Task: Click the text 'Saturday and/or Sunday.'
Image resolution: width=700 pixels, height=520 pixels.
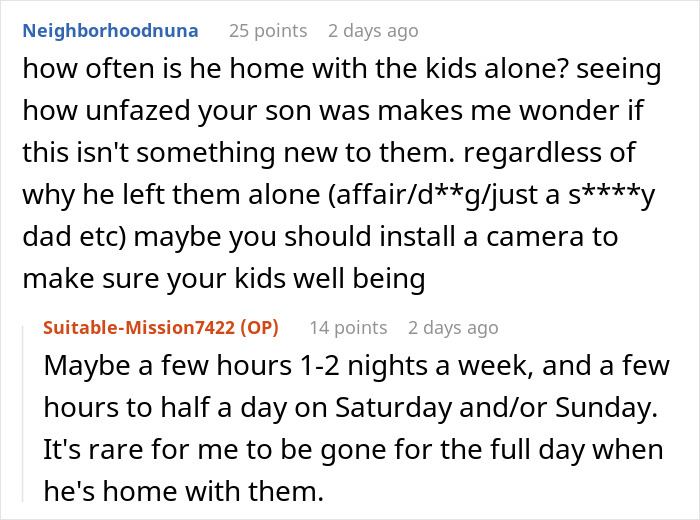Action: click(x=496, y=408)
